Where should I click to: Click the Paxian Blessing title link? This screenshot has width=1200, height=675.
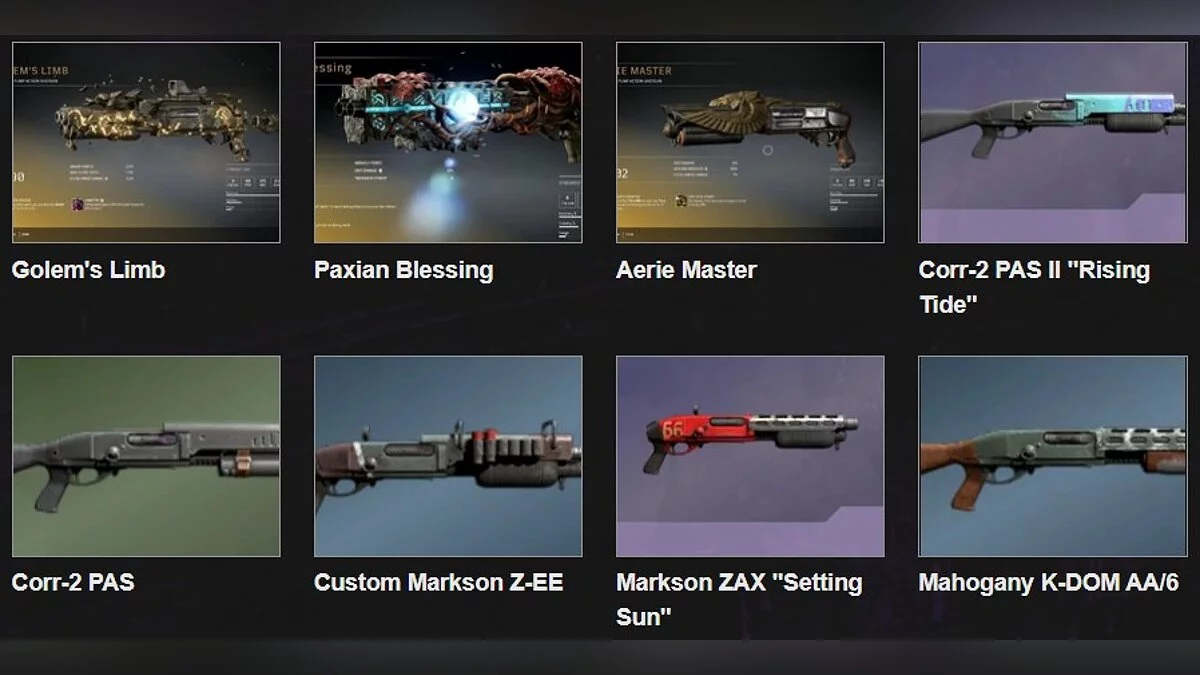point(403,270)
